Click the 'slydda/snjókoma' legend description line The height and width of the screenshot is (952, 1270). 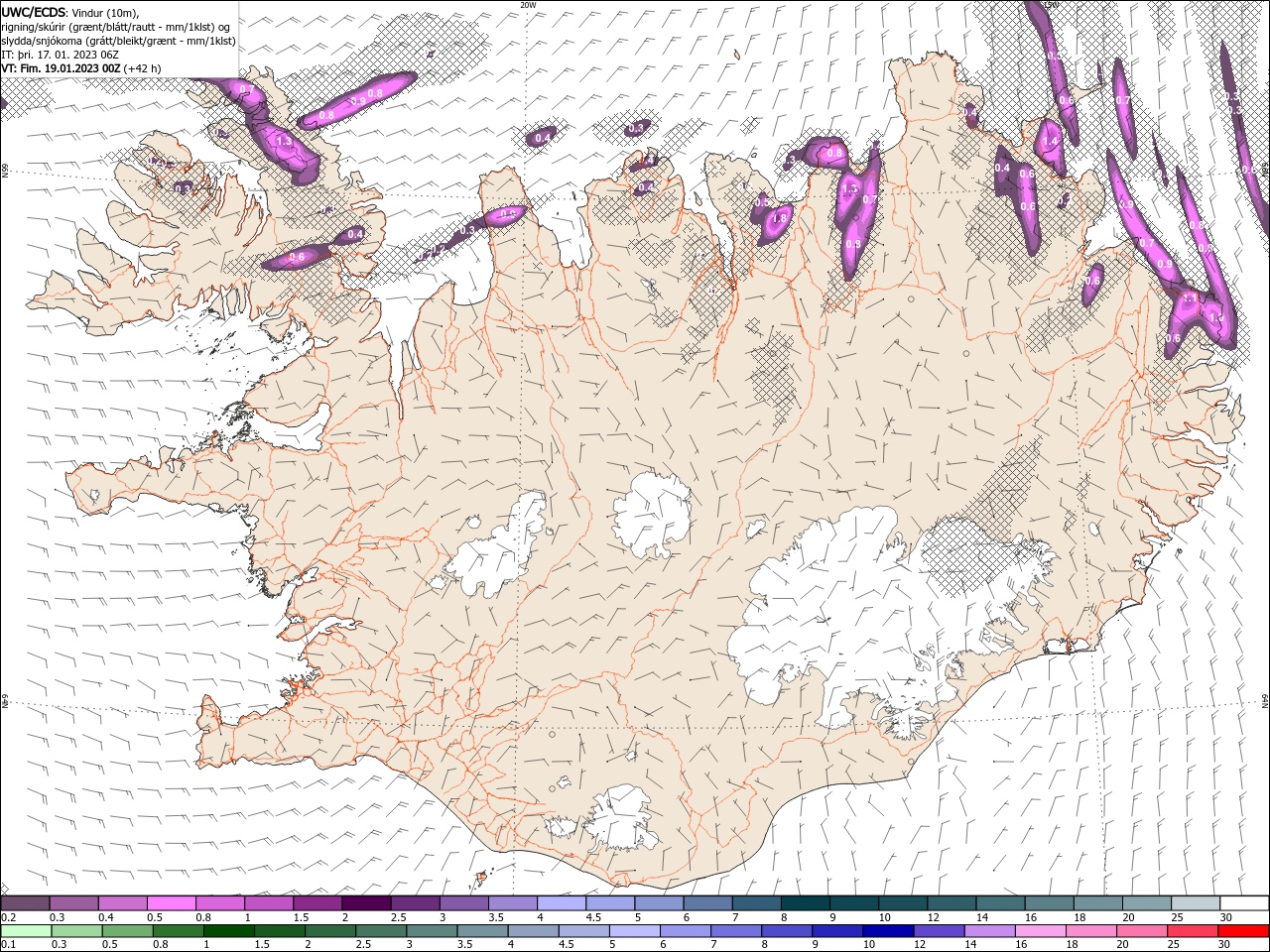pyautogui.click(x=118, y=41)
